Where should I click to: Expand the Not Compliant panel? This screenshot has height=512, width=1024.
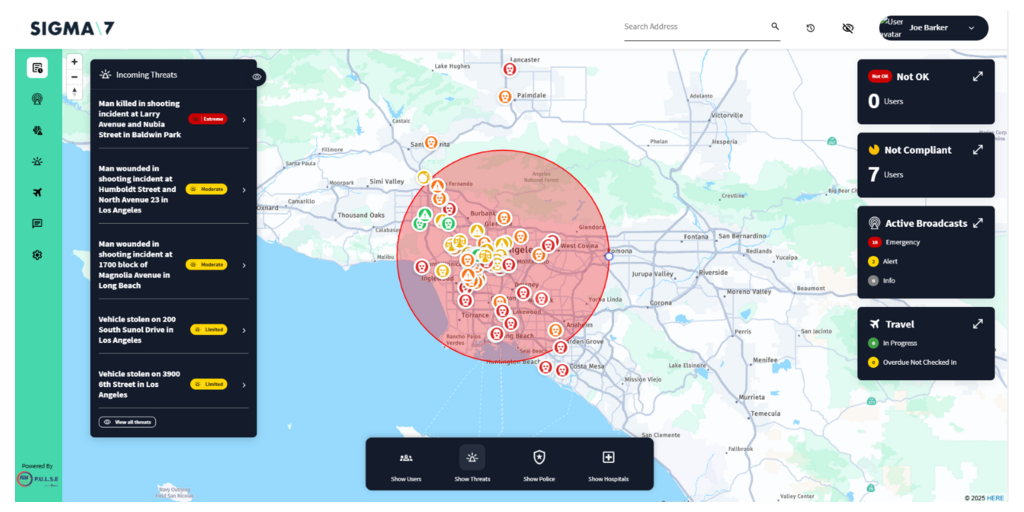(x=977, y=150)
